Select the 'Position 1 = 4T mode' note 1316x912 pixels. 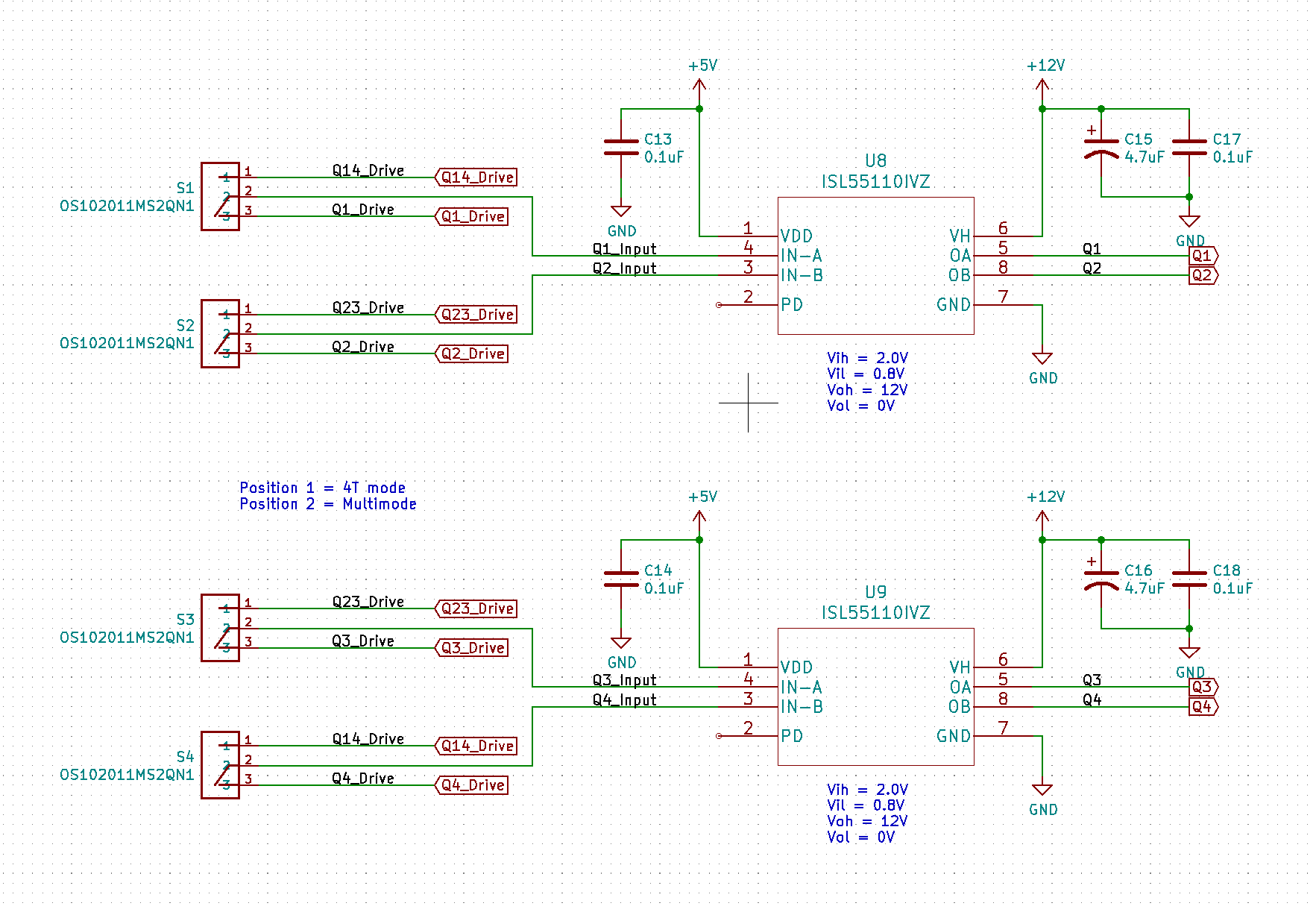tap(323, 488)
